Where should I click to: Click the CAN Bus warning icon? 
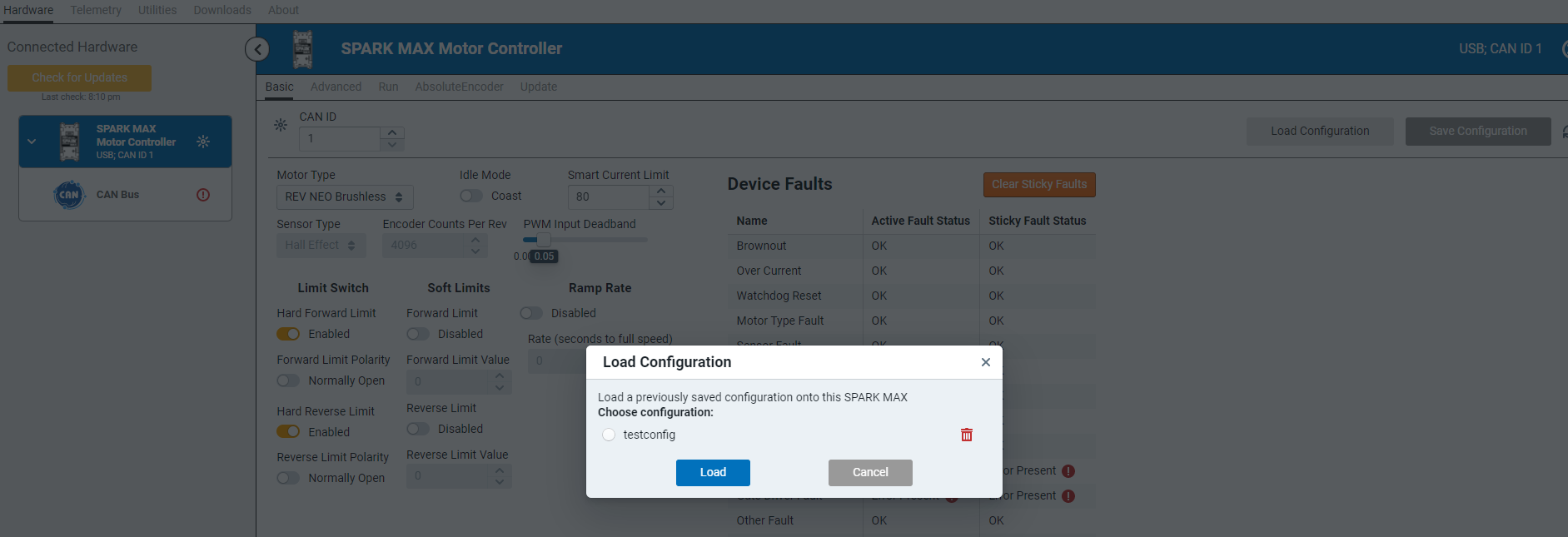click(203, 195)
